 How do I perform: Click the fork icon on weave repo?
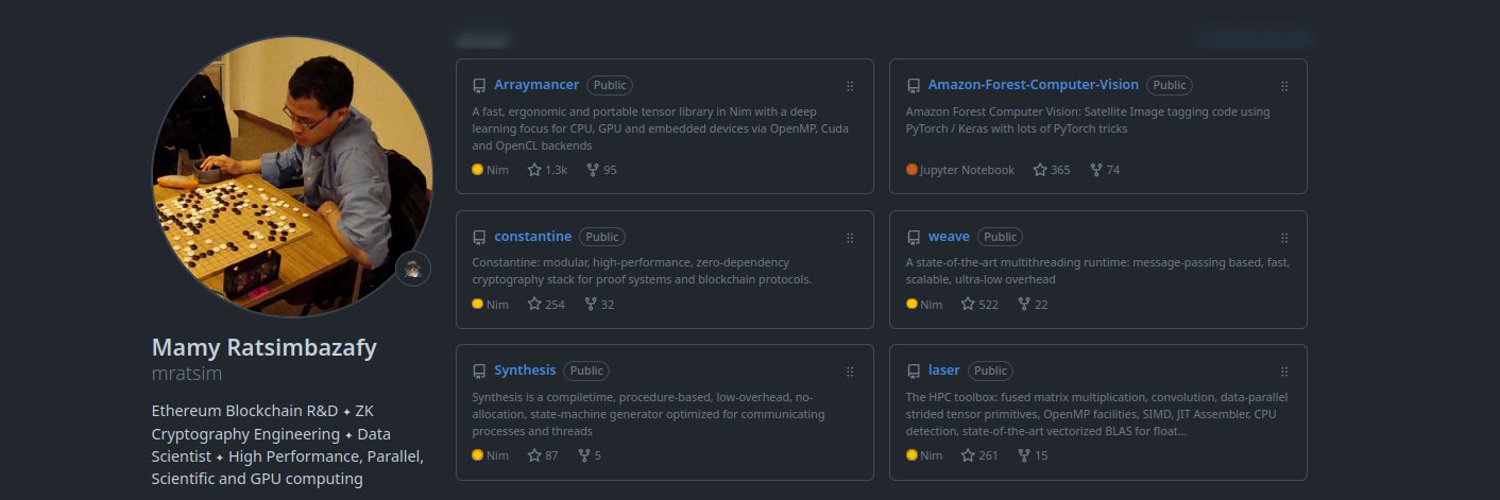[1024, 304]
